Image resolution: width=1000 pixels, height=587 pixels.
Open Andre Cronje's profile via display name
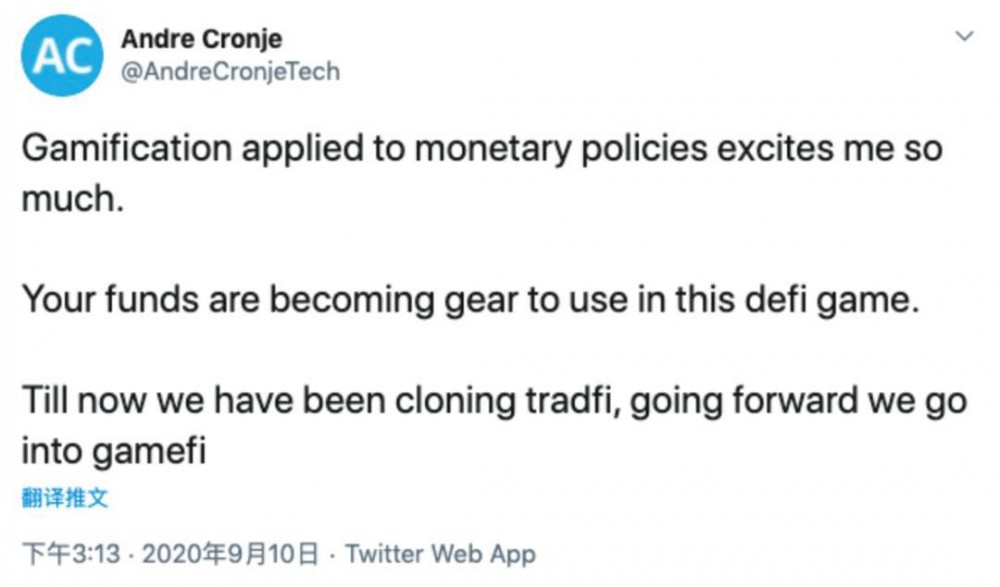[x=201, y=40]
